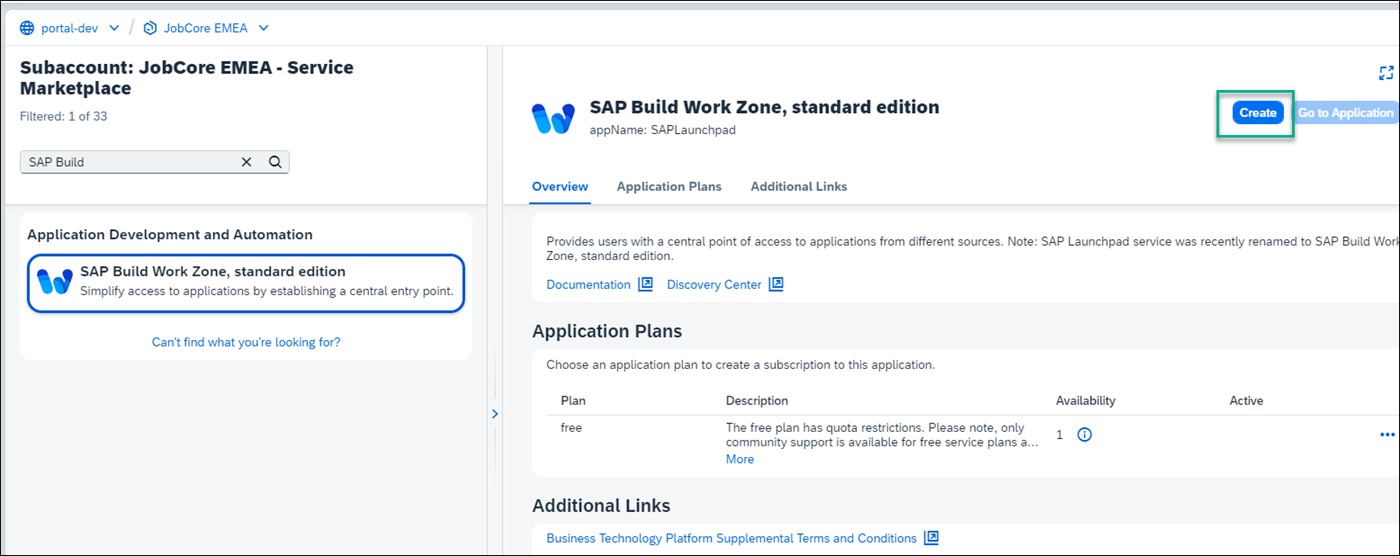The height and width of the screenshot is (556, 1400).
Task: Click the external link icon beside Discovery Center
Action: 776,285
